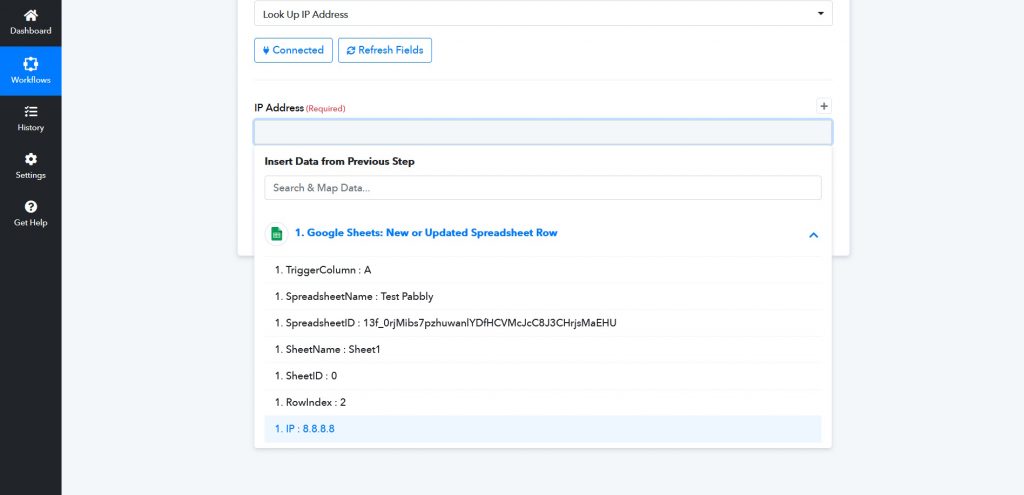Click the Search & Map Data search box

click(543, 188)
